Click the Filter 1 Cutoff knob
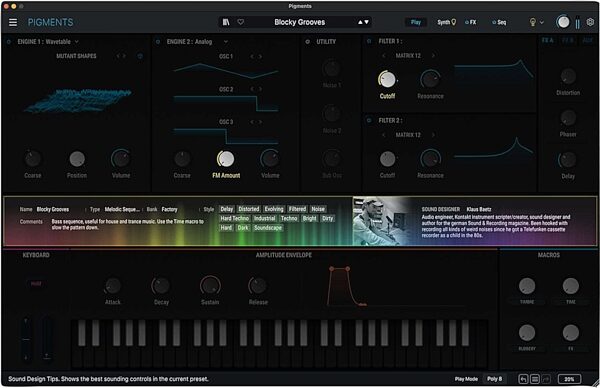This screenshot has width=600, height=388. (x=387, y=80)
